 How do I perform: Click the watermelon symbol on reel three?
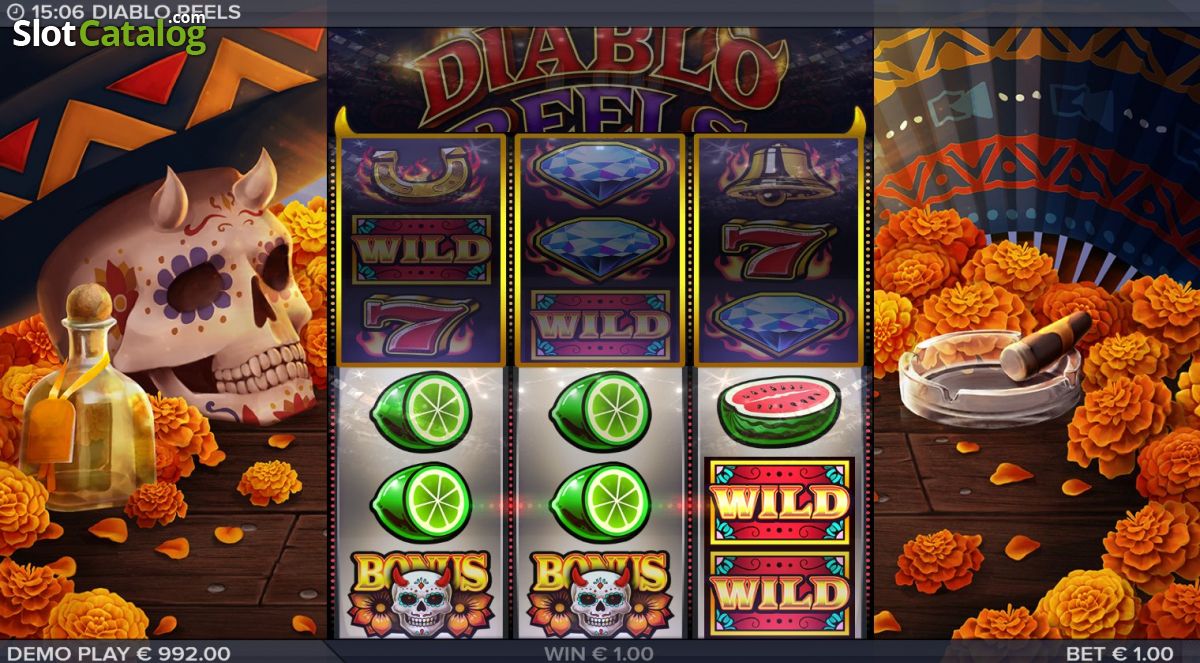pyautogui.click(x=778, y=409)
